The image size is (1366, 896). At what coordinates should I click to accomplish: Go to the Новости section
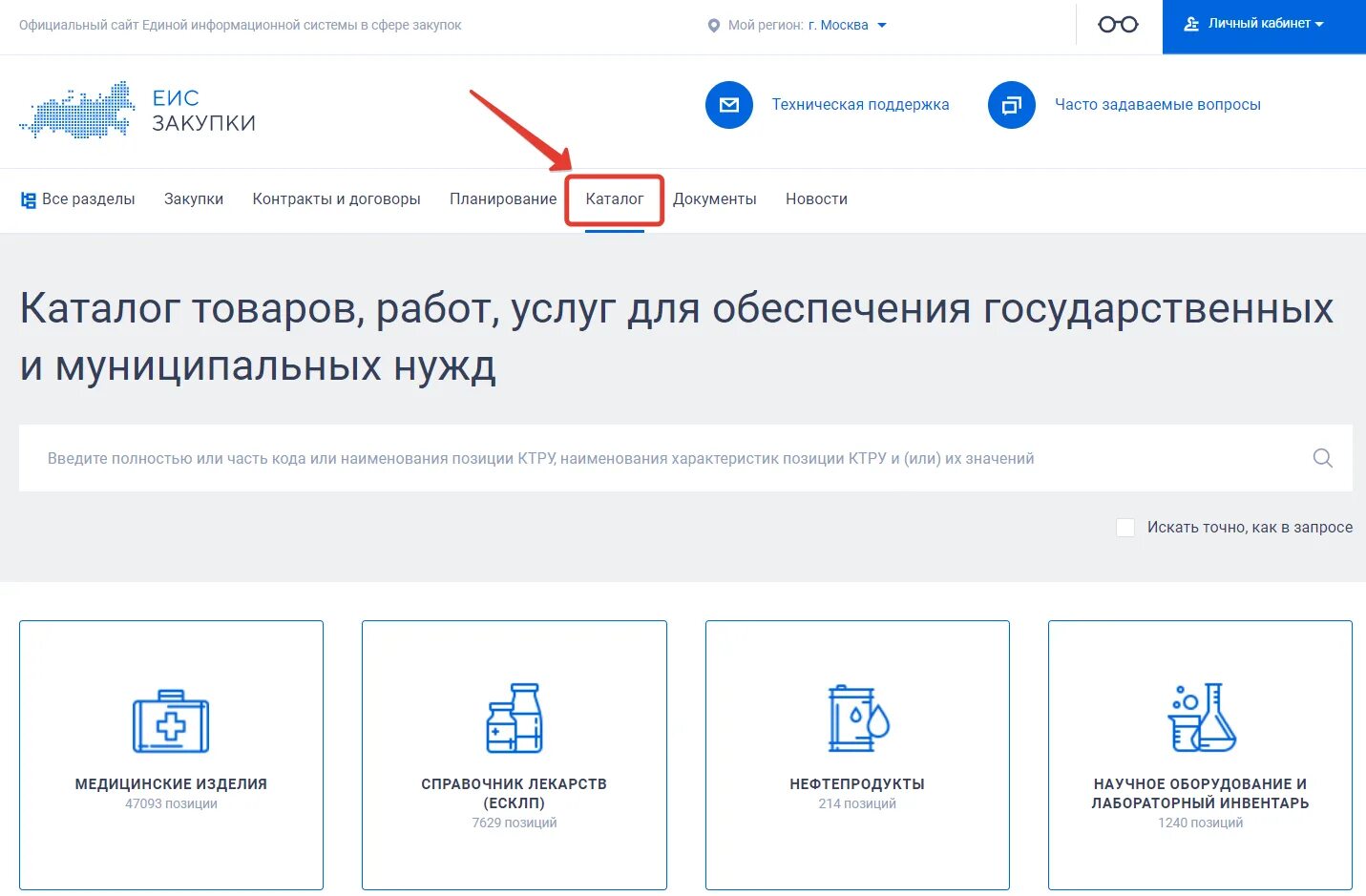(x=817, y=199)
